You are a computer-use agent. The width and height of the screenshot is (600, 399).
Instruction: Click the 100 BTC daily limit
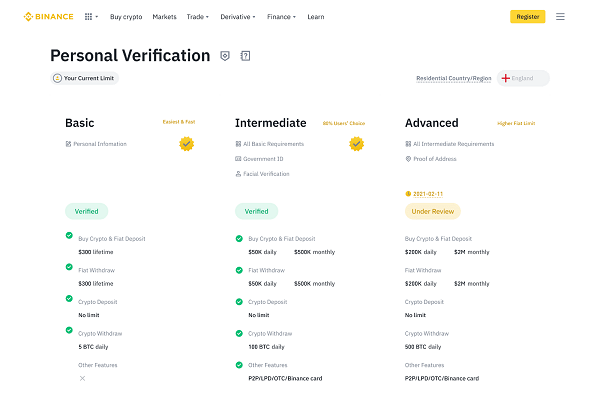tap(266, 347)
